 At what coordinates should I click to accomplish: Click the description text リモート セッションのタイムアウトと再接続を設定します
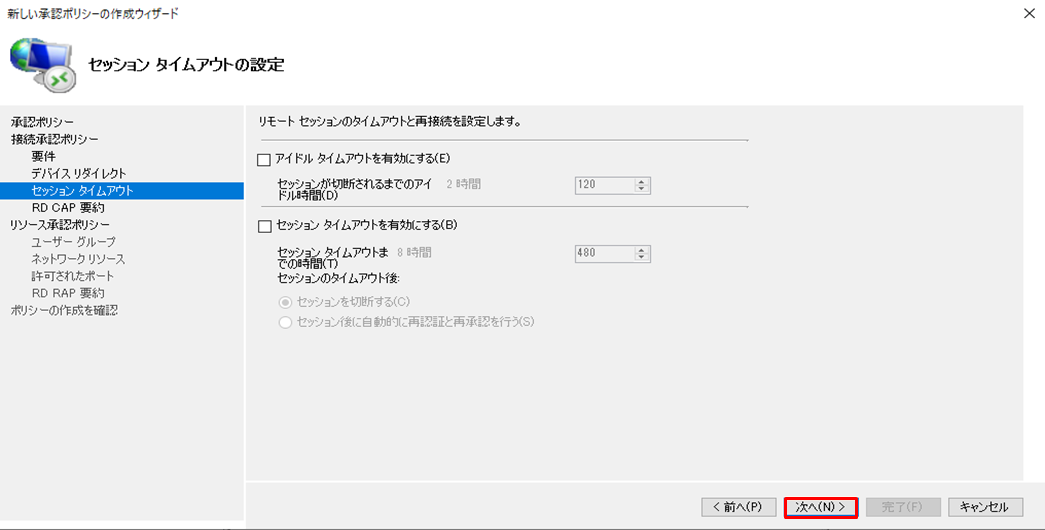(x=389, y=122)
